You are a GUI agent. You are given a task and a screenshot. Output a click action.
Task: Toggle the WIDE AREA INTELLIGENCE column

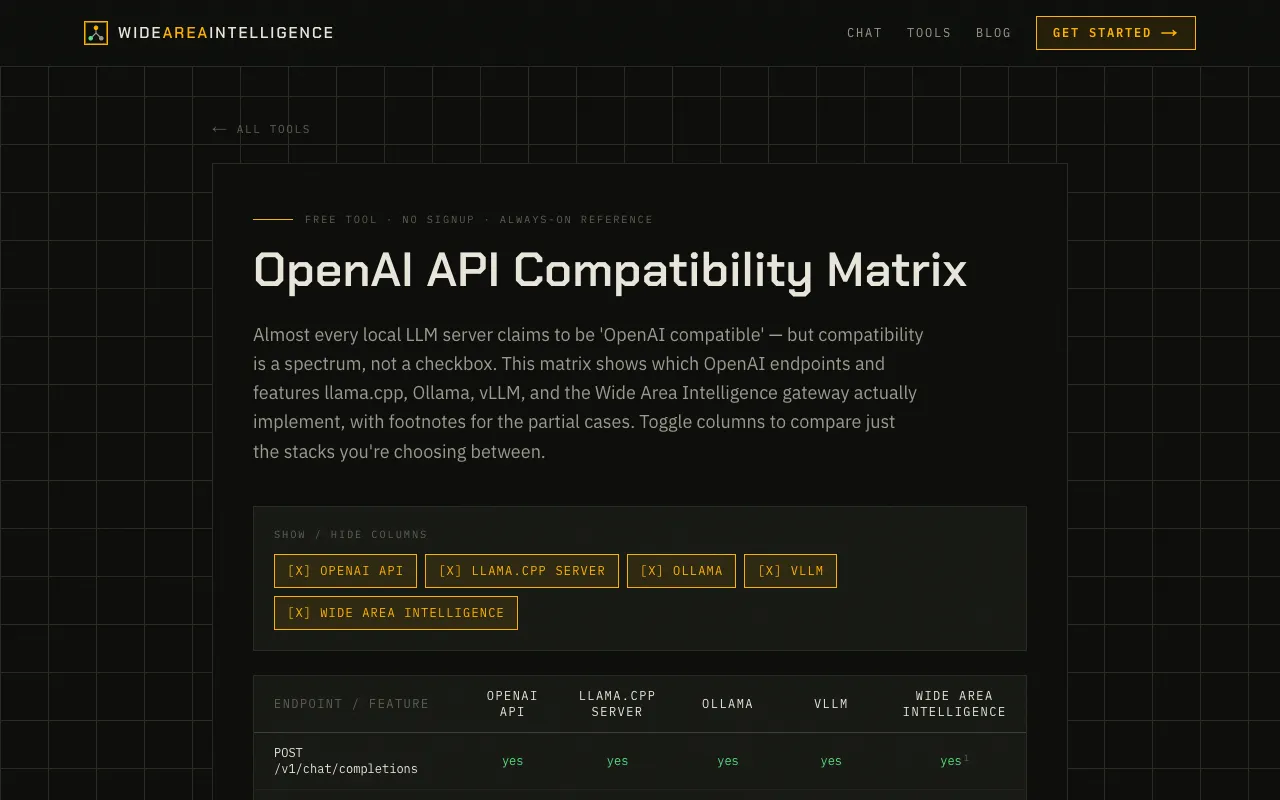(396, 613)
